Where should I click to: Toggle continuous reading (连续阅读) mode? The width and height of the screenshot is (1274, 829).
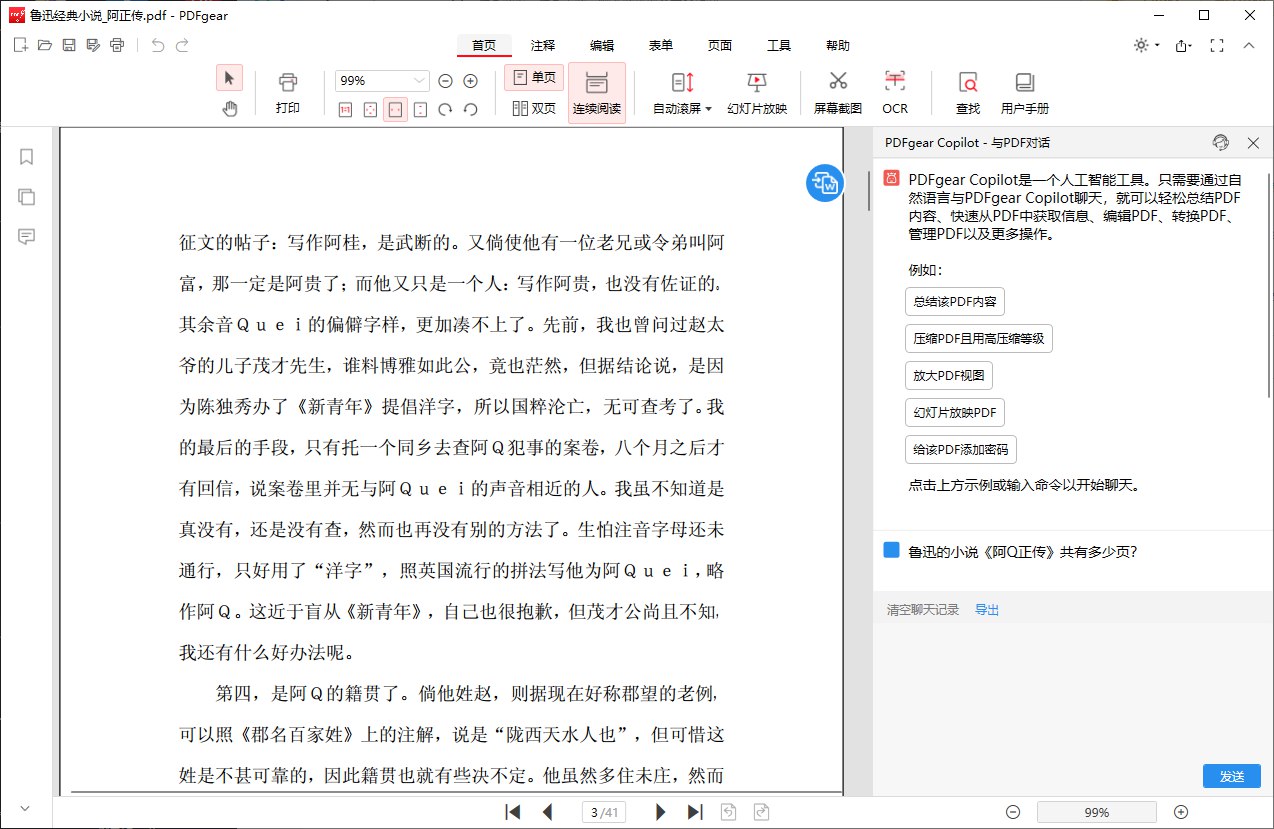click(596, 92)
